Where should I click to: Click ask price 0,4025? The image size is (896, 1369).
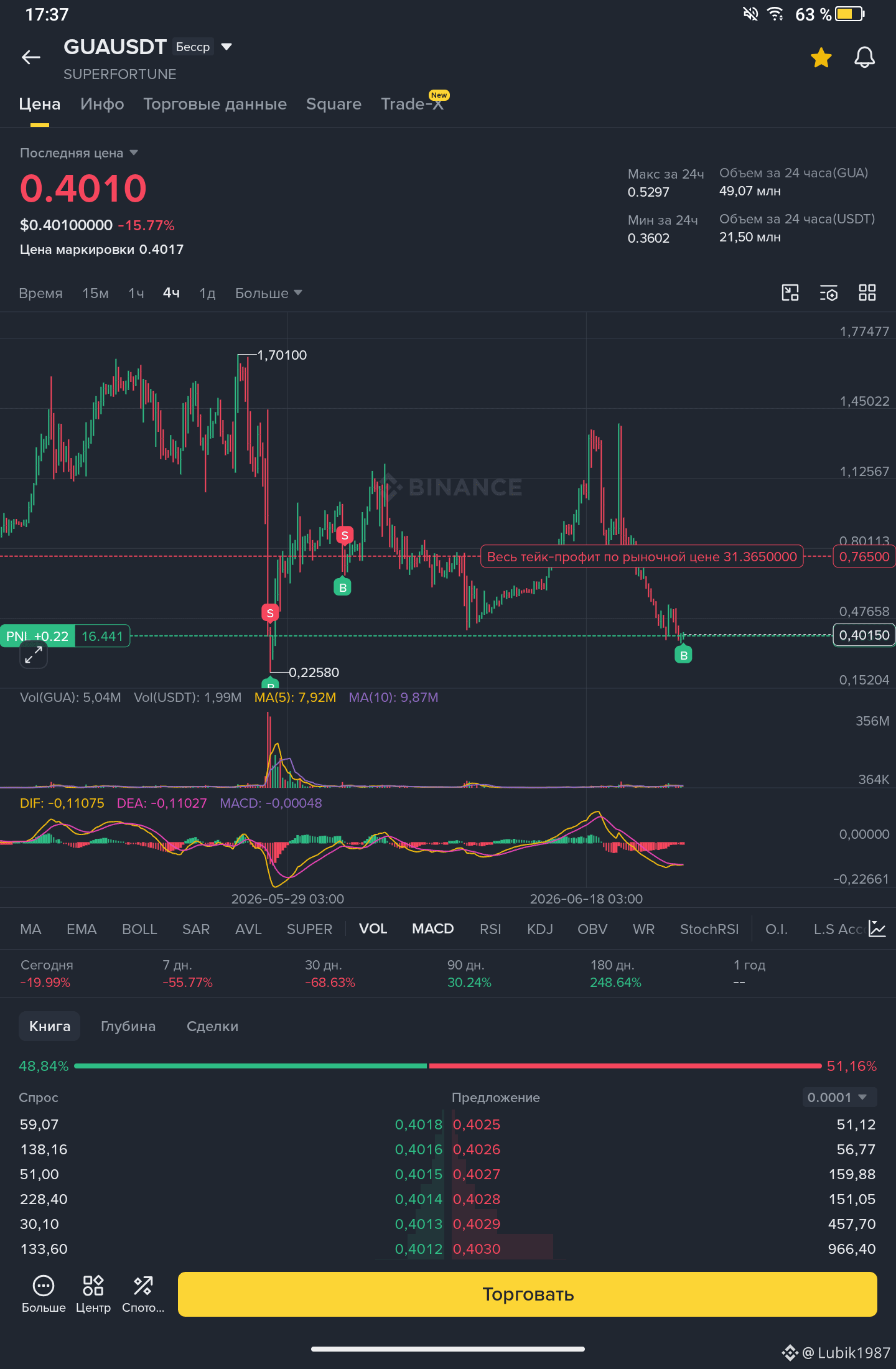(x=477, y=1124)
